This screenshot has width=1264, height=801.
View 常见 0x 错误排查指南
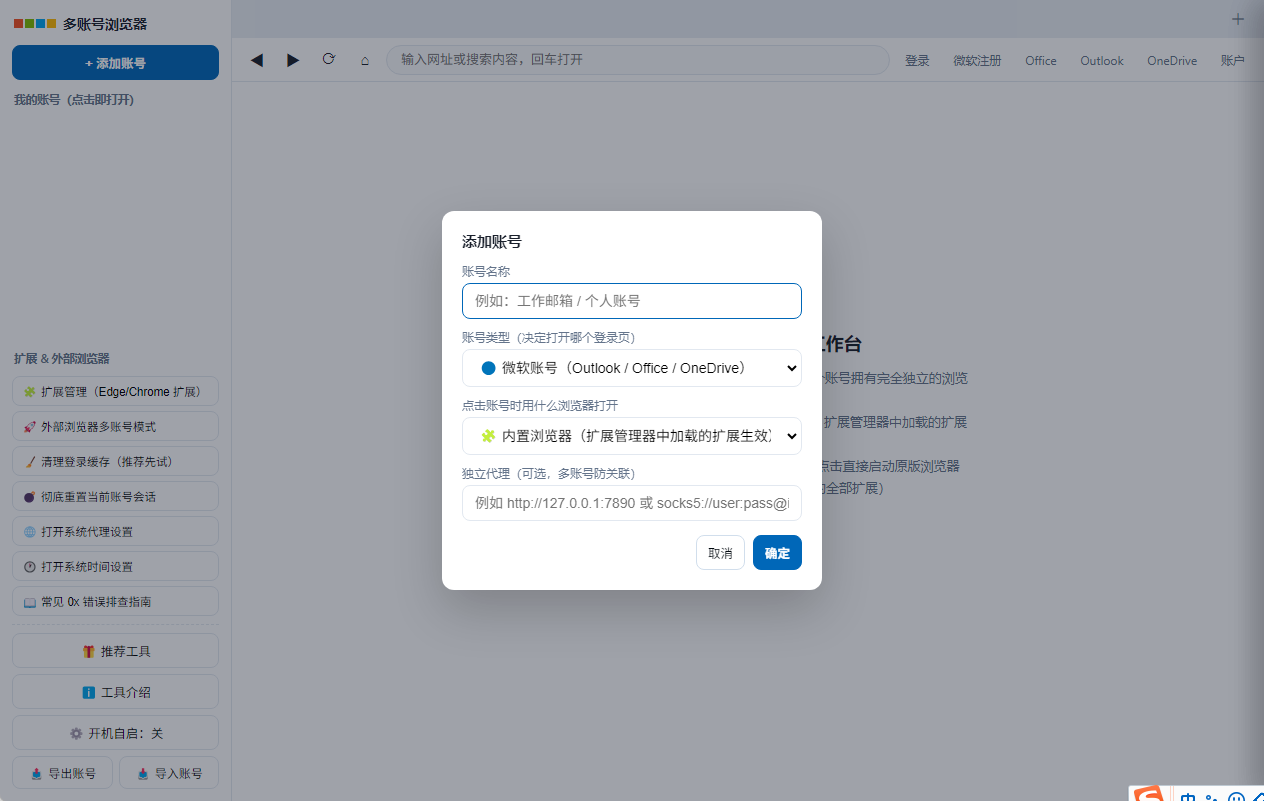click(115, 602)
